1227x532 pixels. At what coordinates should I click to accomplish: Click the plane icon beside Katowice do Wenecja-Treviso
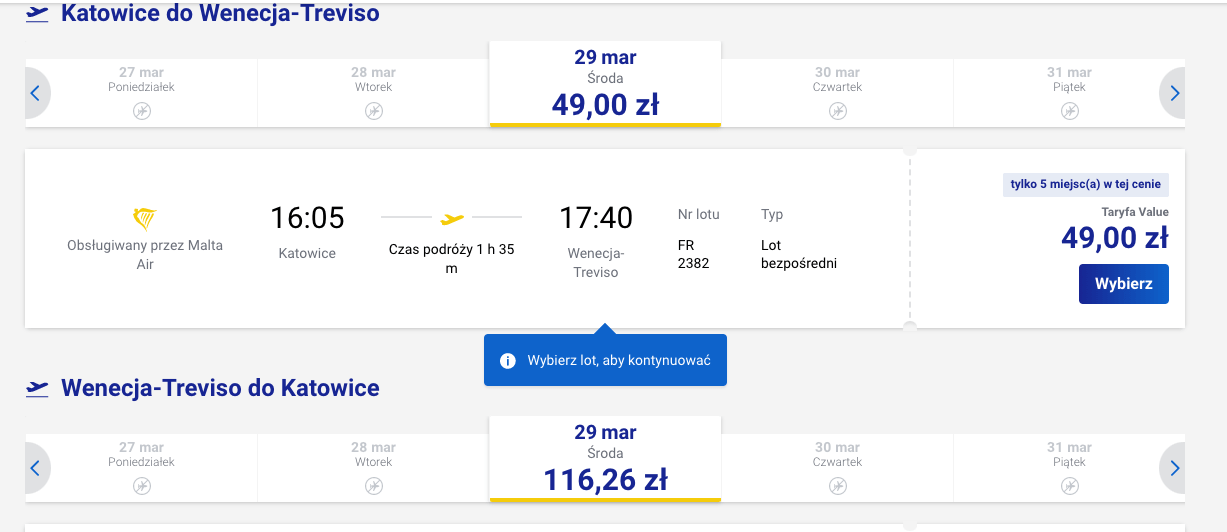[x=38, y=14]
